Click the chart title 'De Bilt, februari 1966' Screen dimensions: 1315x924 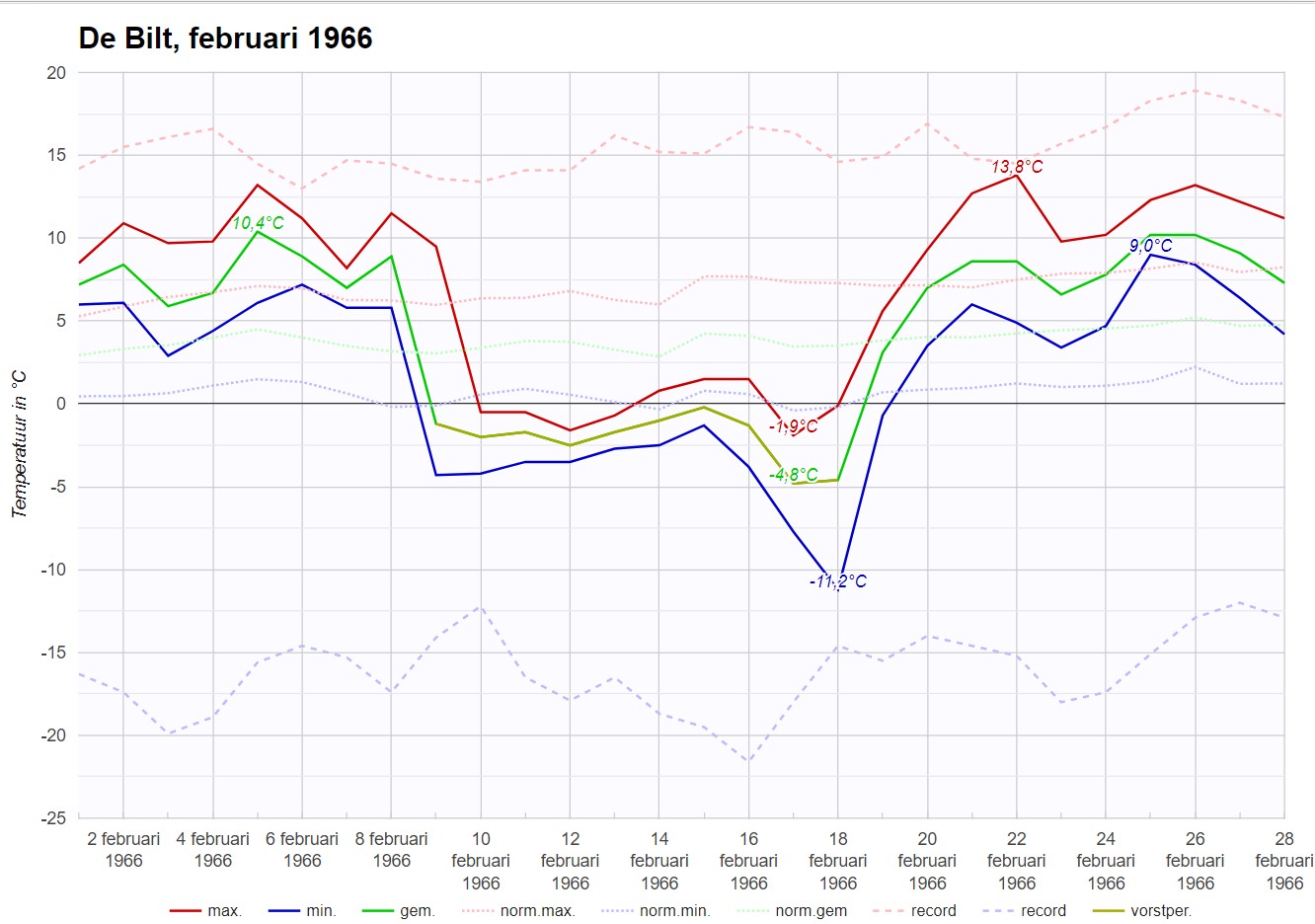tap(225, 38)
